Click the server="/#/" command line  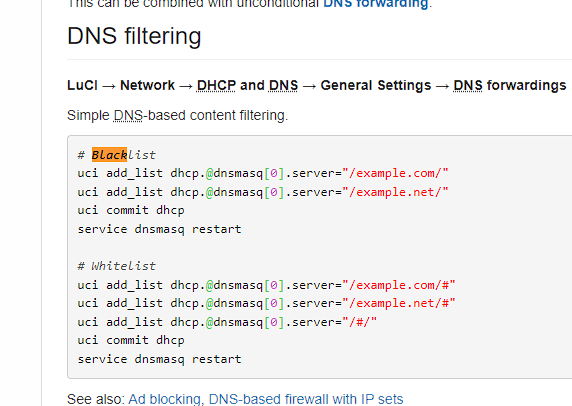click(x=227, y=322)
